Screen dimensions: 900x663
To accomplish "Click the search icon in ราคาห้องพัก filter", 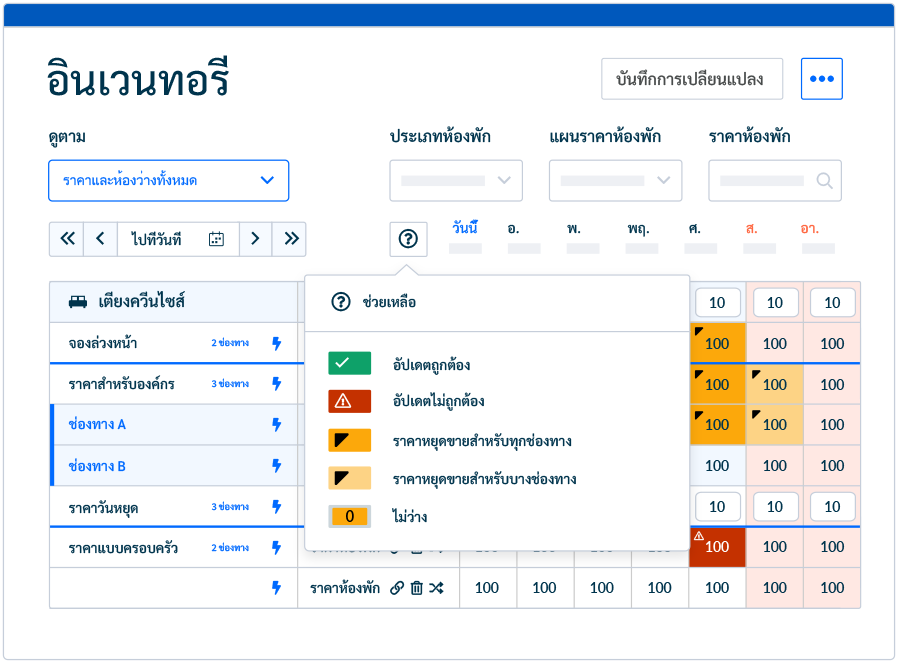I will pyautogui.click(x=824, y=181).
